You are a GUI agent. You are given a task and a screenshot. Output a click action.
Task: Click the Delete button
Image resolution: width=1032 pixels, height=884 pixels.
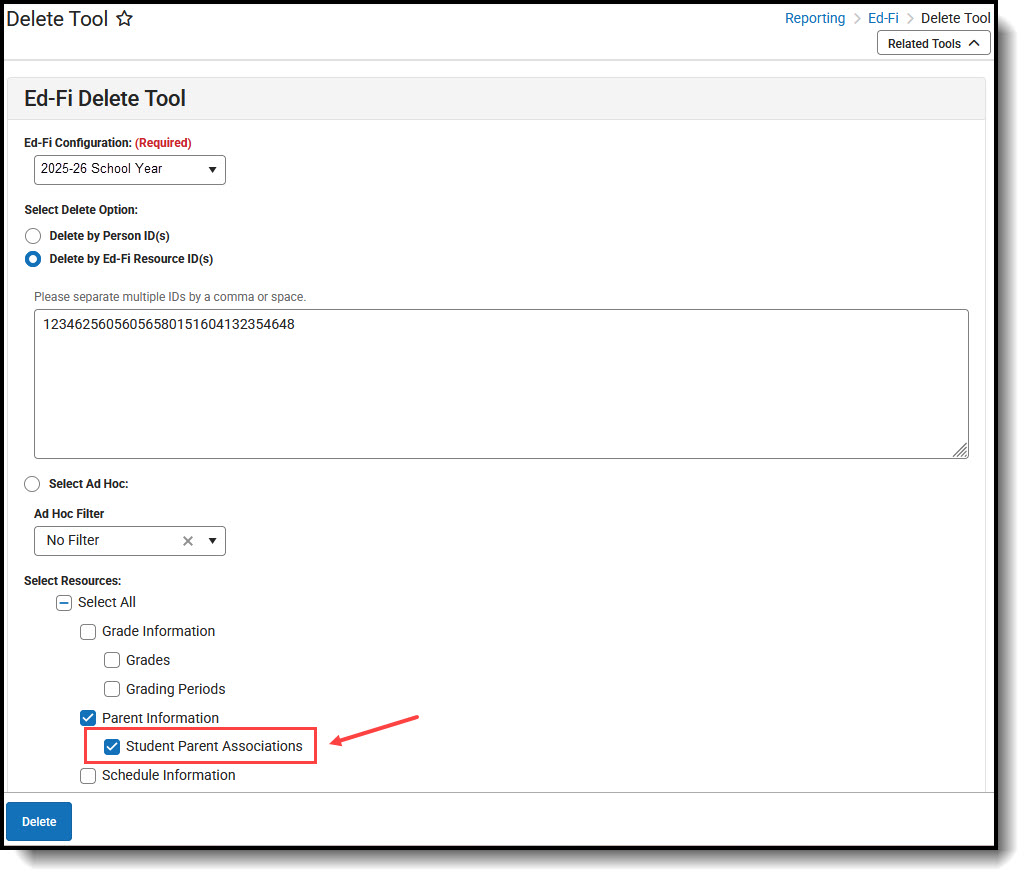pyautogui.click(x=38, y=821)
